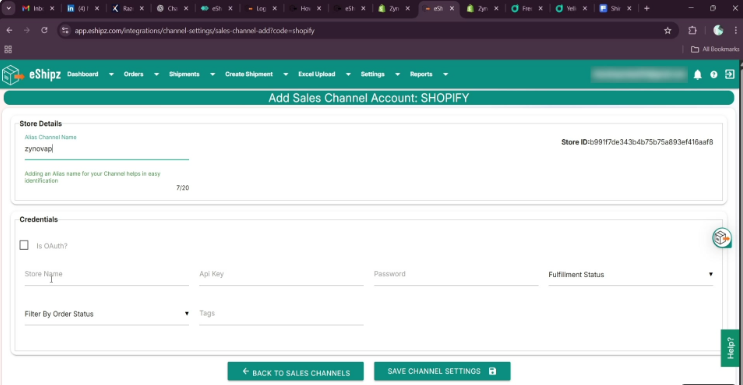Click Back to Sales Channels button
The height and width of the screenshot is (385, 743).
tap(296, 372)
